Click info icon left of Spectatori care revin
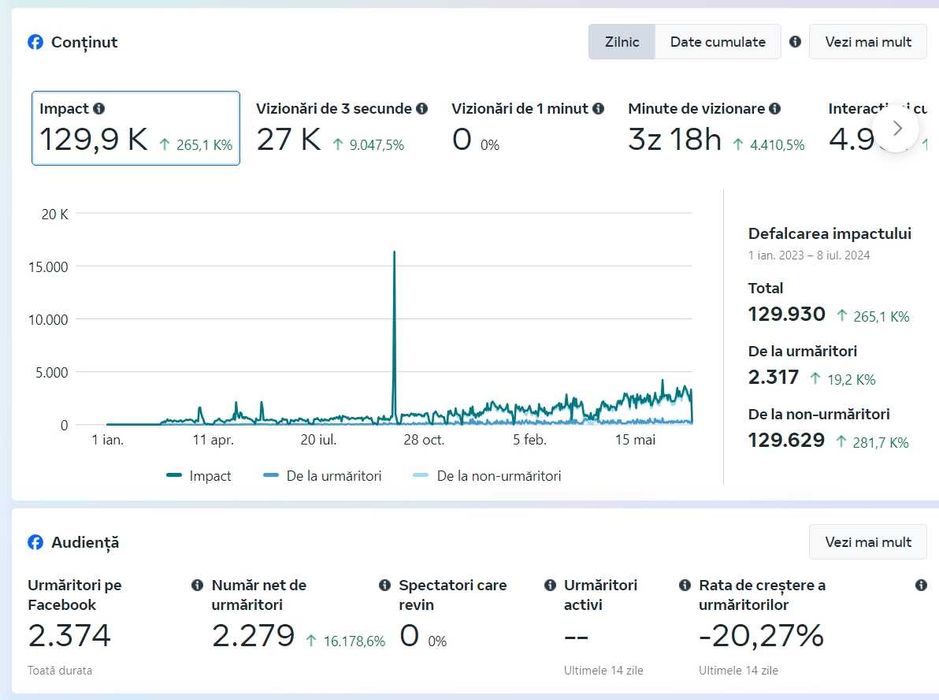Screen dimensions: 939x700 pos(384,585)
